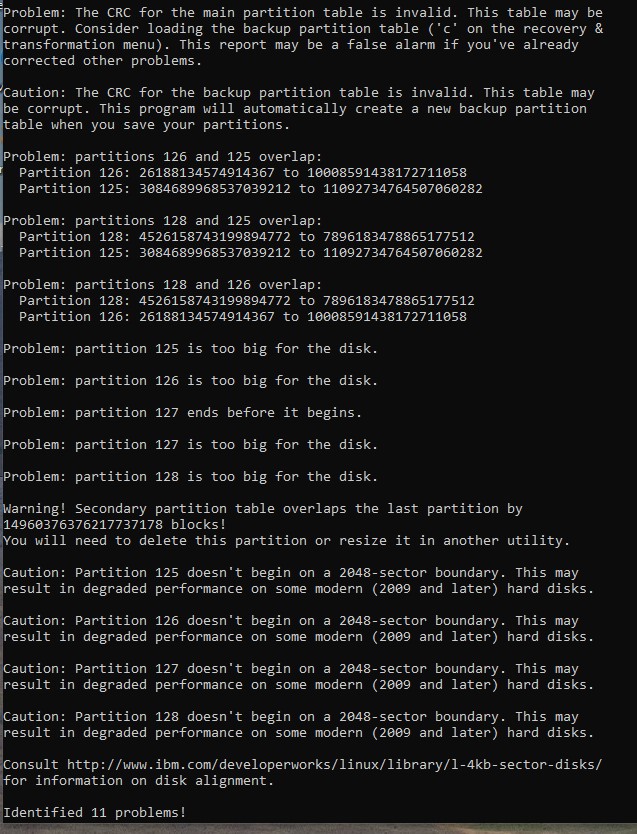Click 'Caution: Partition 127 doesn't begin' line
637x834 pixels.
291,669
